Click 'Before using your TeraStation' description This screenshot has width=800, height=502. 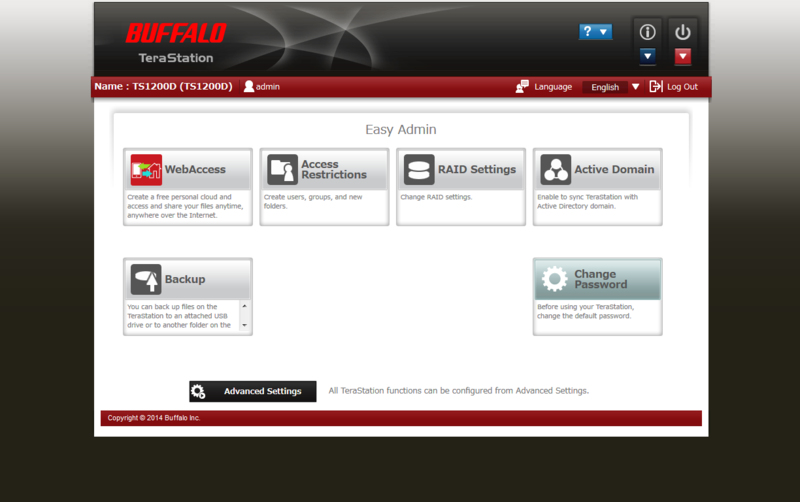(x=585, y=311)
